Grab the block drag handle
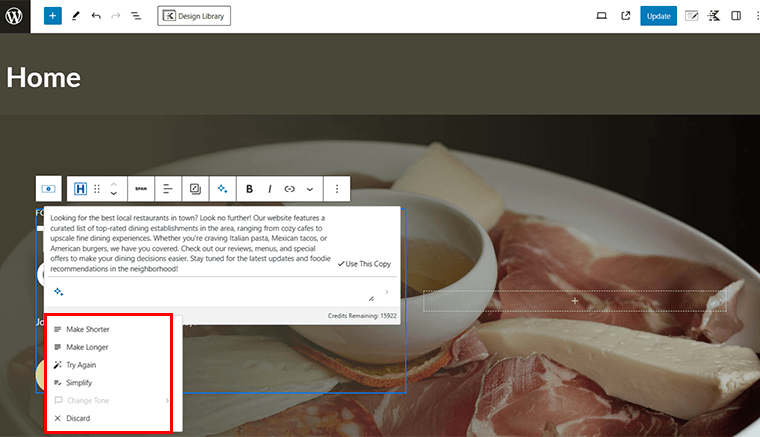This screenshot has height=437, width=760. click(x=97, y=188)
